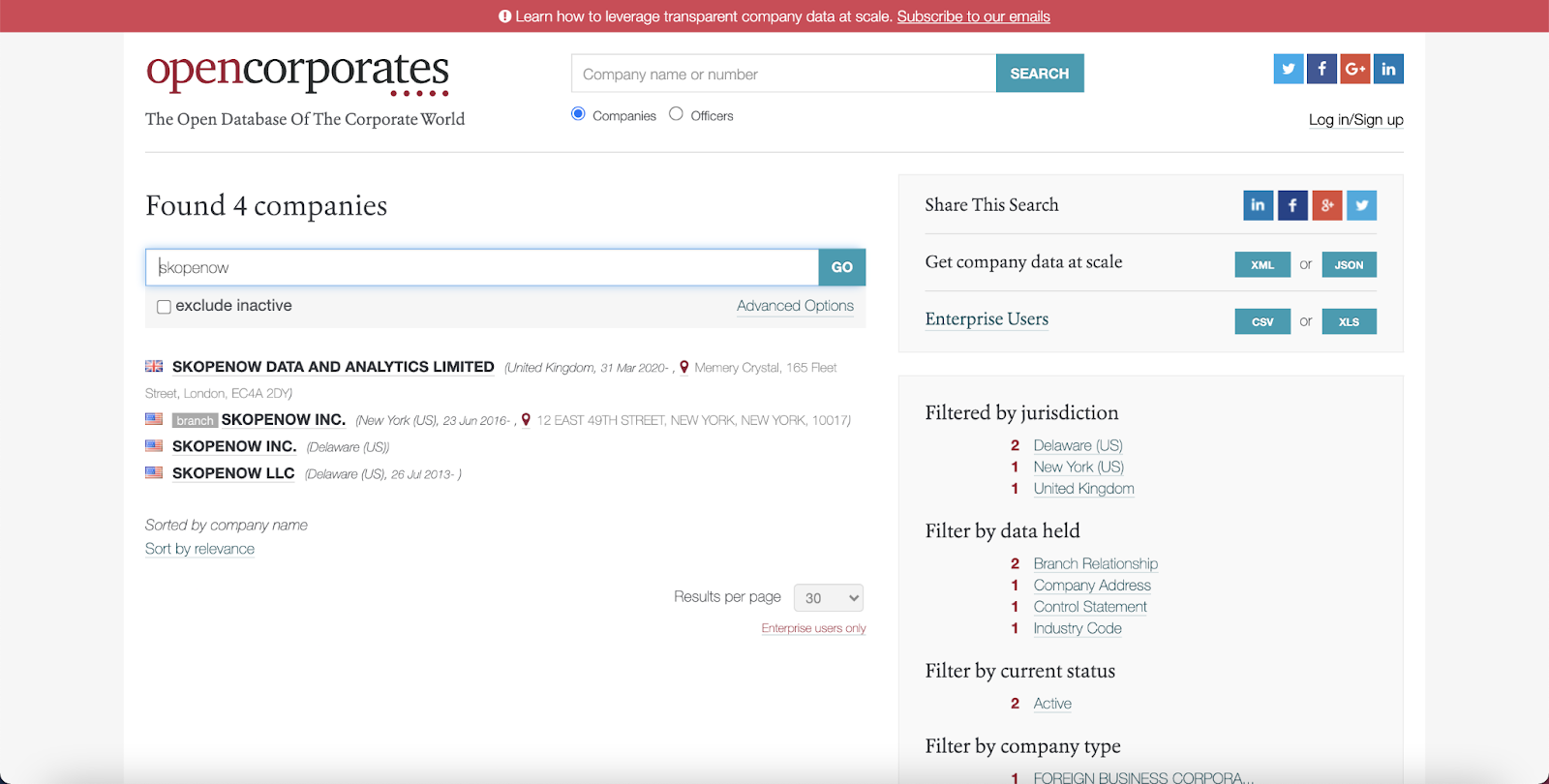Filter by Company Address data
This screenshot has width=1549, height=784.
tap(1092, 586)
